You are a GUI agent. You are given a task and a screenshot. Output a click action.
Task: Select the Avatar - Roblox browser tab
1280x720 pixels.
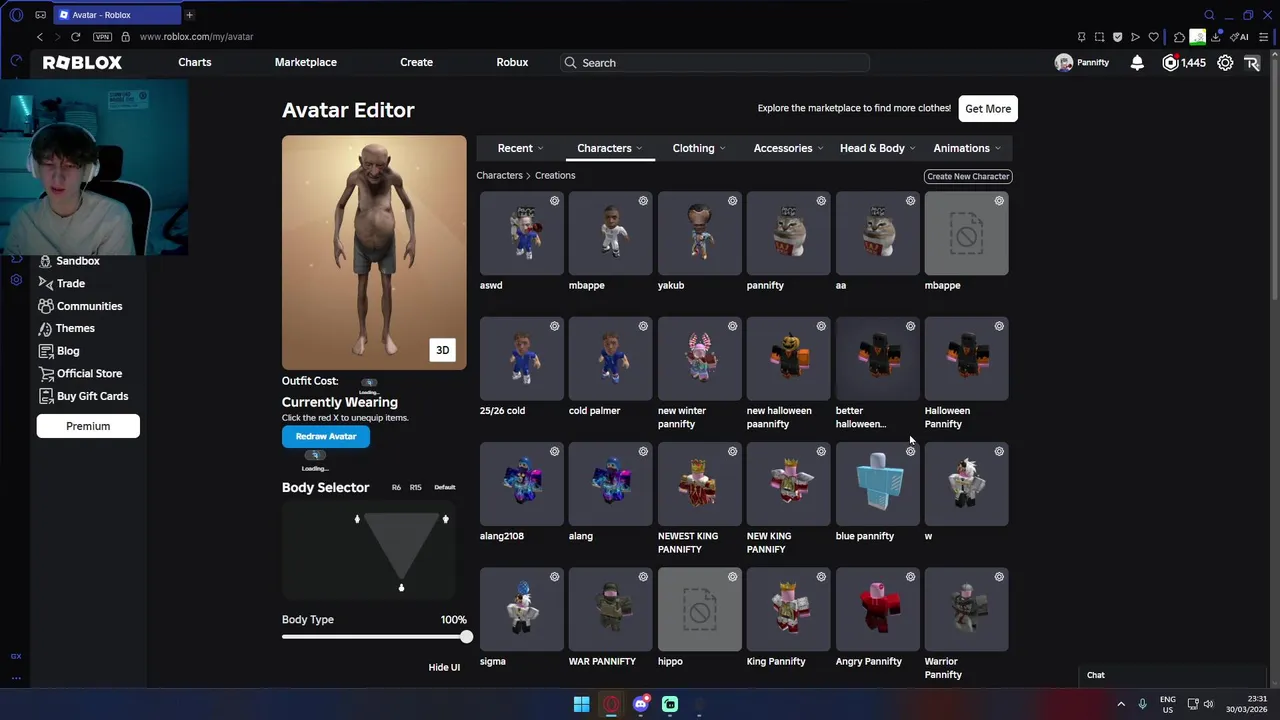point(117,15)
